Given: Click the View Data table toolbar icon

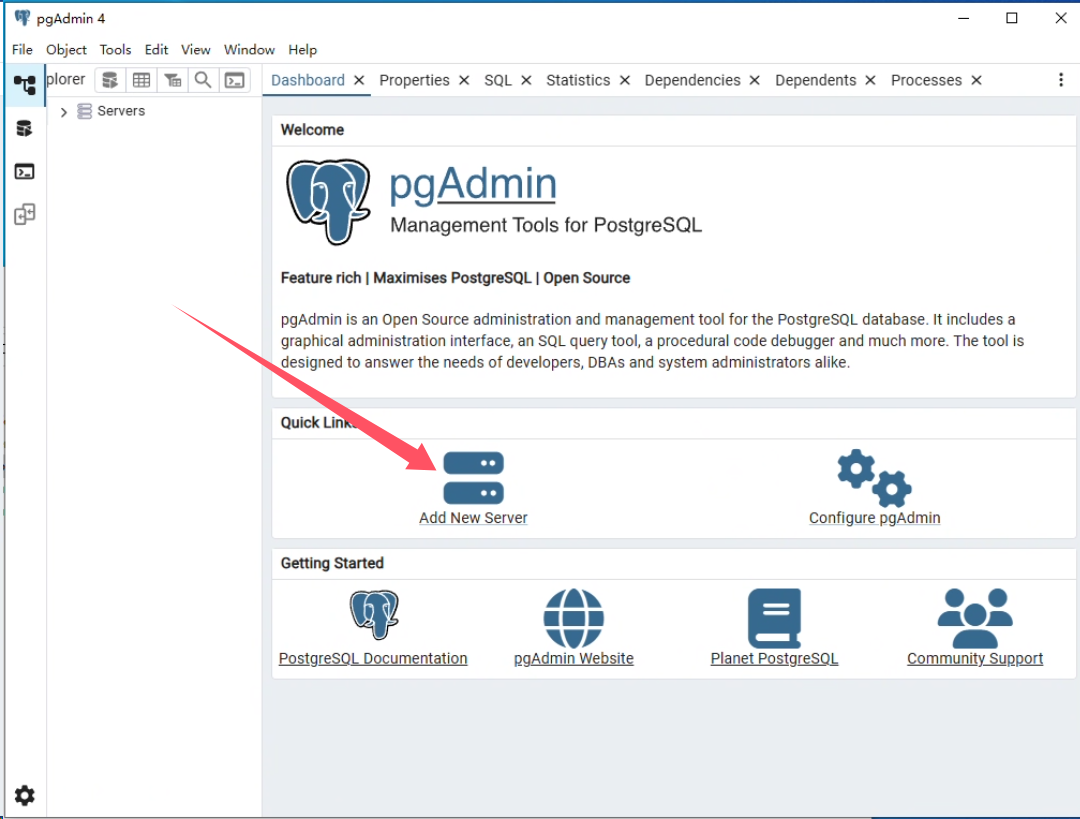Looking at the screenshot, I should click(x=141, y=81).
